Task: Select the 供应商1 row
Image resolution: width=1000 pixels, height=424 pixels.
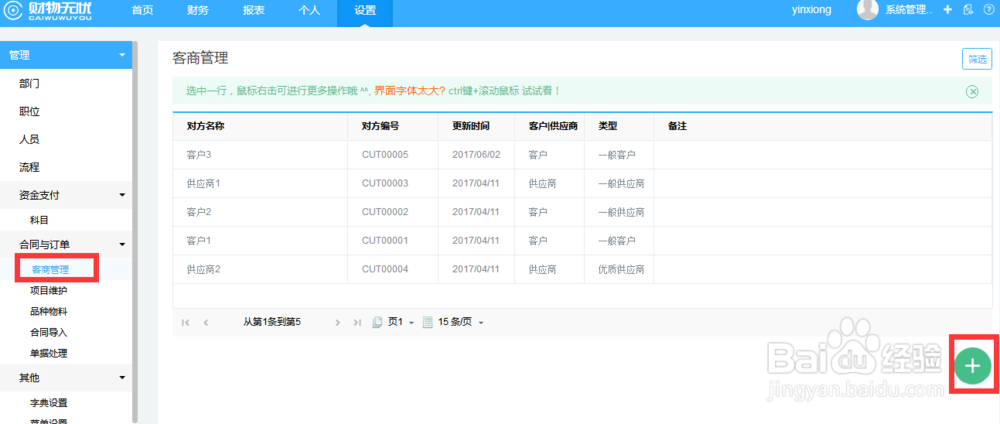Action: (582, 184)
